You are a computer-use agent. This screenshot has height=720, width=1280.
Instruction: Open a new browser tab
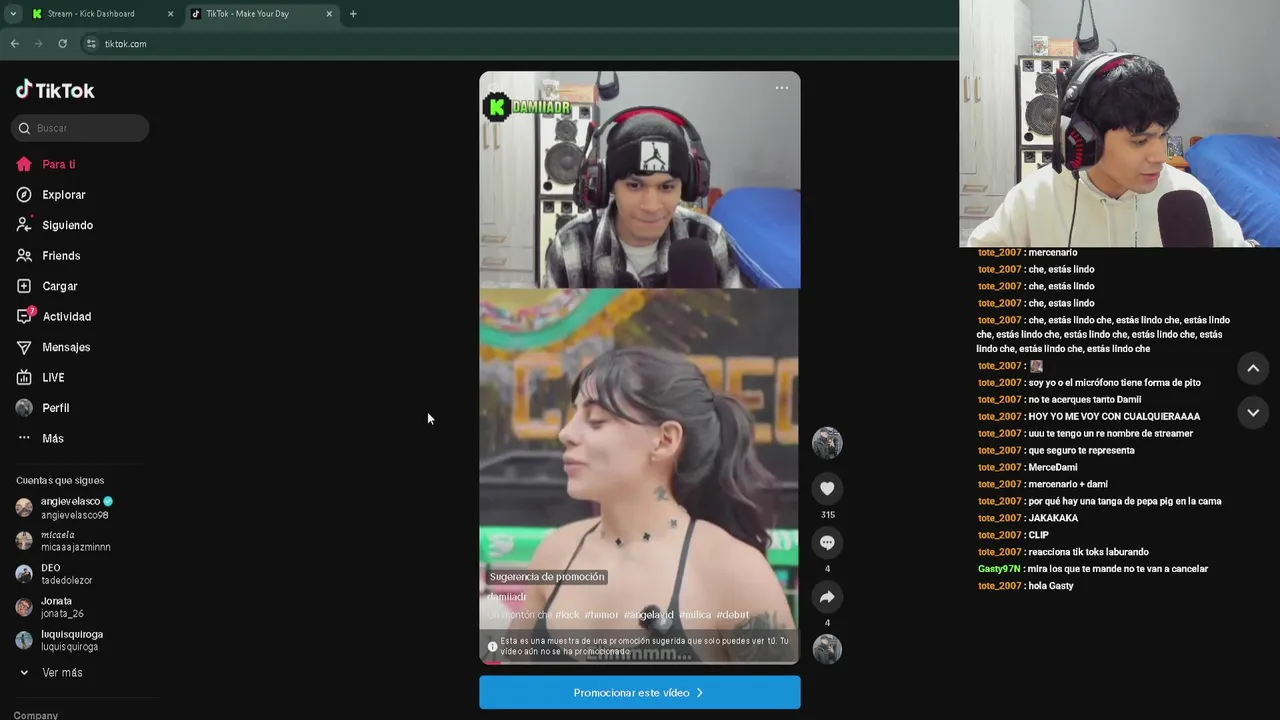point(353,14)
